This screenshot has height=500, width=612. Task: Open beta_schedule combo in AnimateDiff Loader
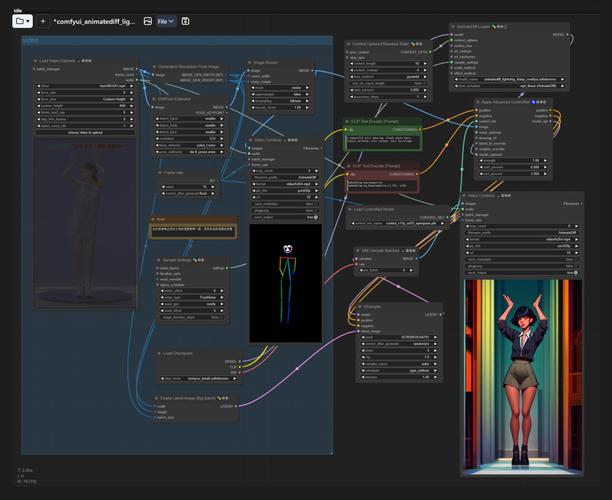(x=509, y=86)
